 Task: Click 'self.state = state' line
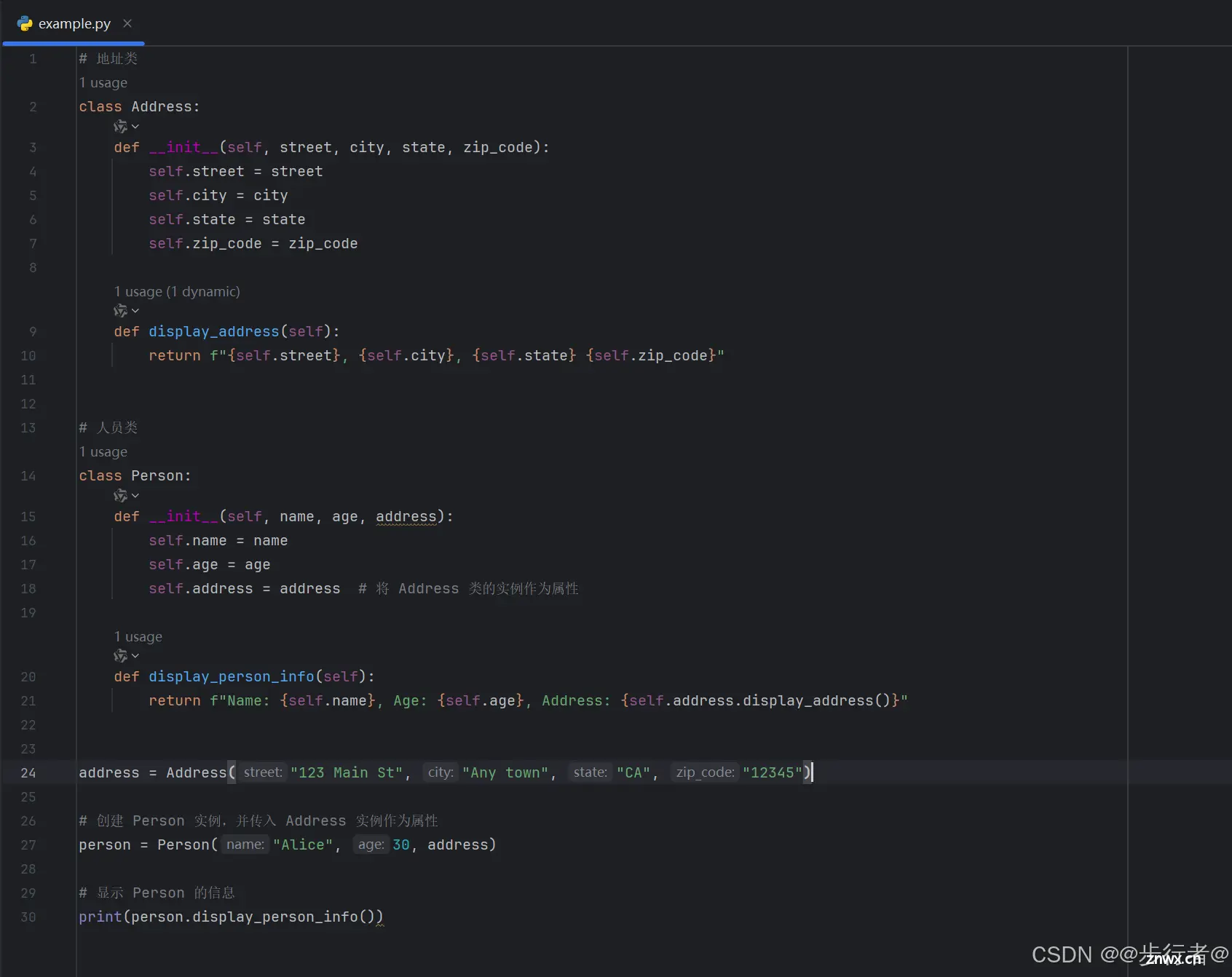coord(227,220)
